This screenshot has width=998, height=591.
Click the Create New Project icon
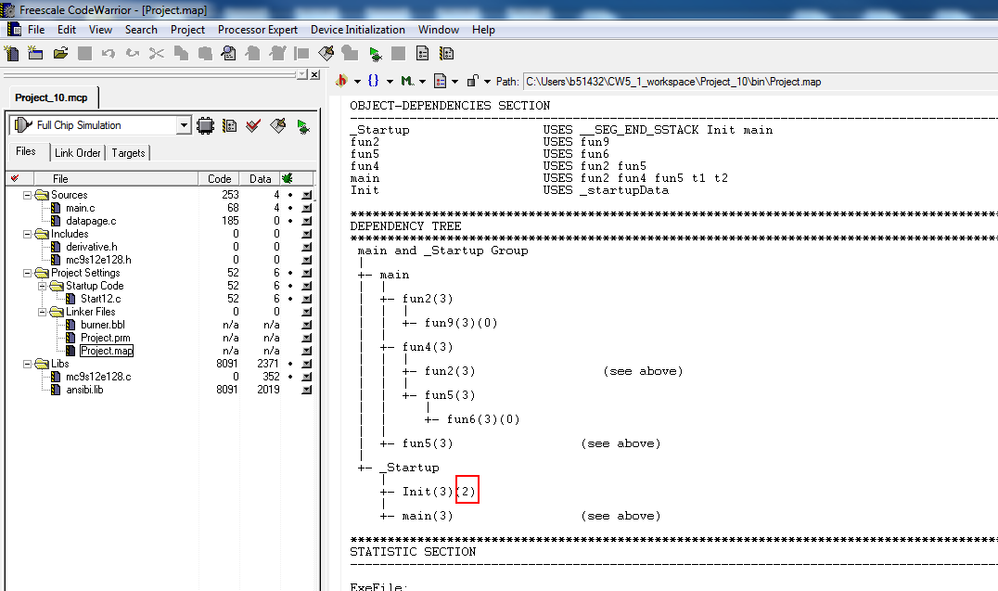pyautogui.click(x=36, y=53)
